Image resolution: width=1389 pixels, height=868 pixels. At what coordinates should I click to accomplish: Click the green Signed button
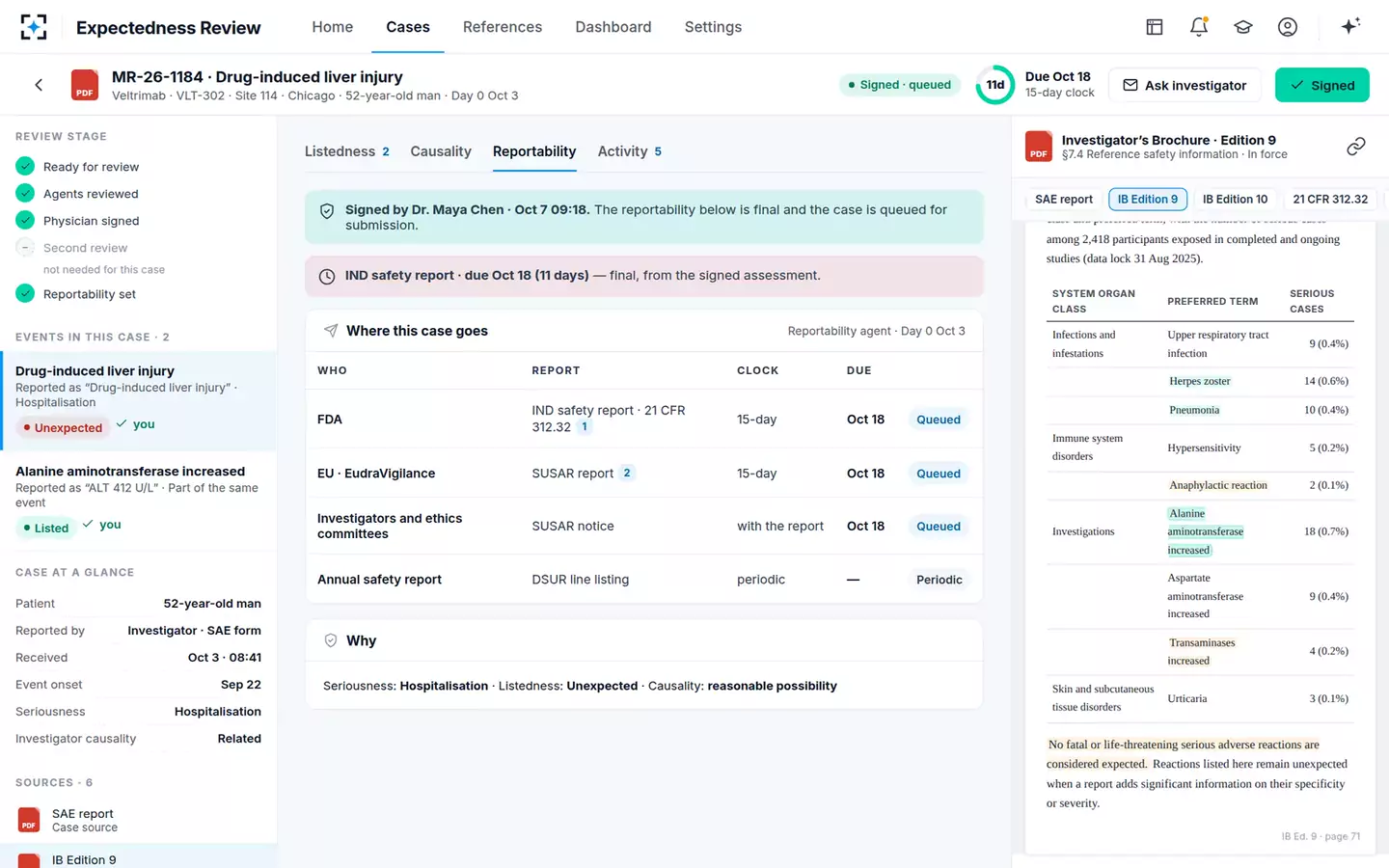tap(1322, 85)
